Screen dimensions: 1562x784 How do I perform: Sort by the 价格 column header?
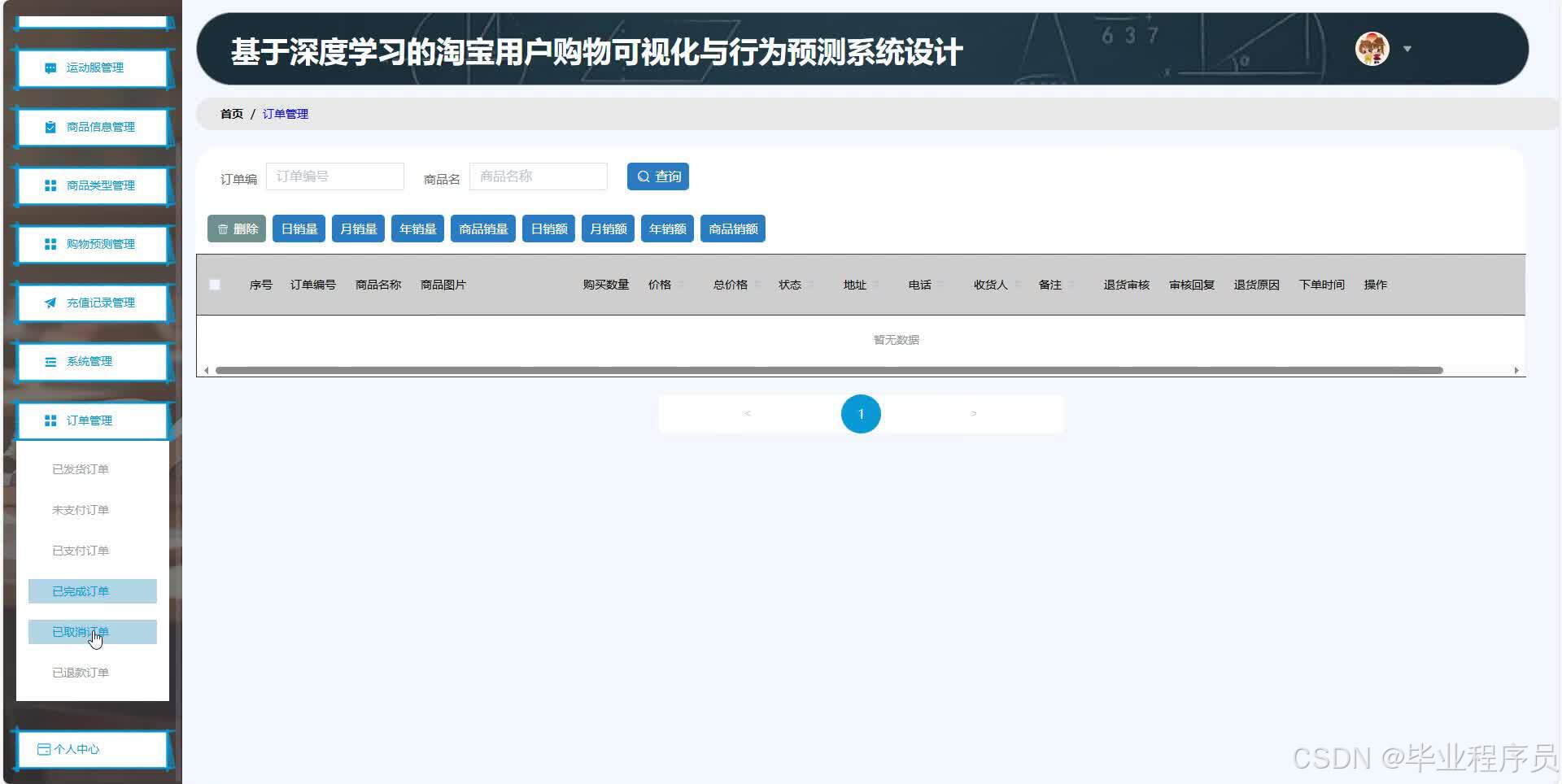coord(660,285)
